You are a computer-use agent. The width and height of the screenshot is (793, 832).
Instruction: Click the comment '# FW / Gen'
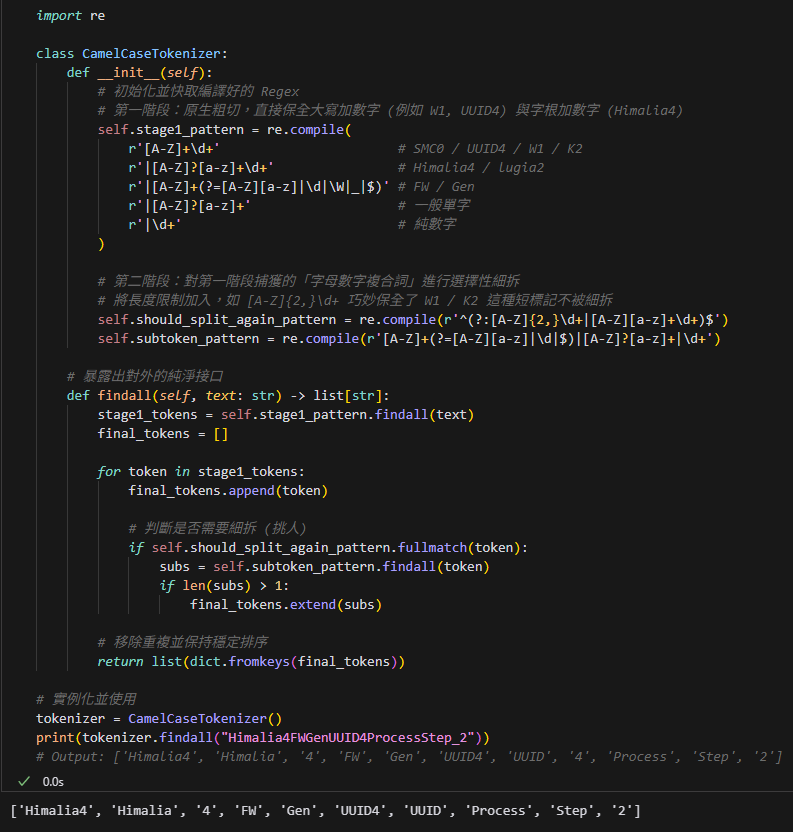pyautogui.click(x=436, y=187)
